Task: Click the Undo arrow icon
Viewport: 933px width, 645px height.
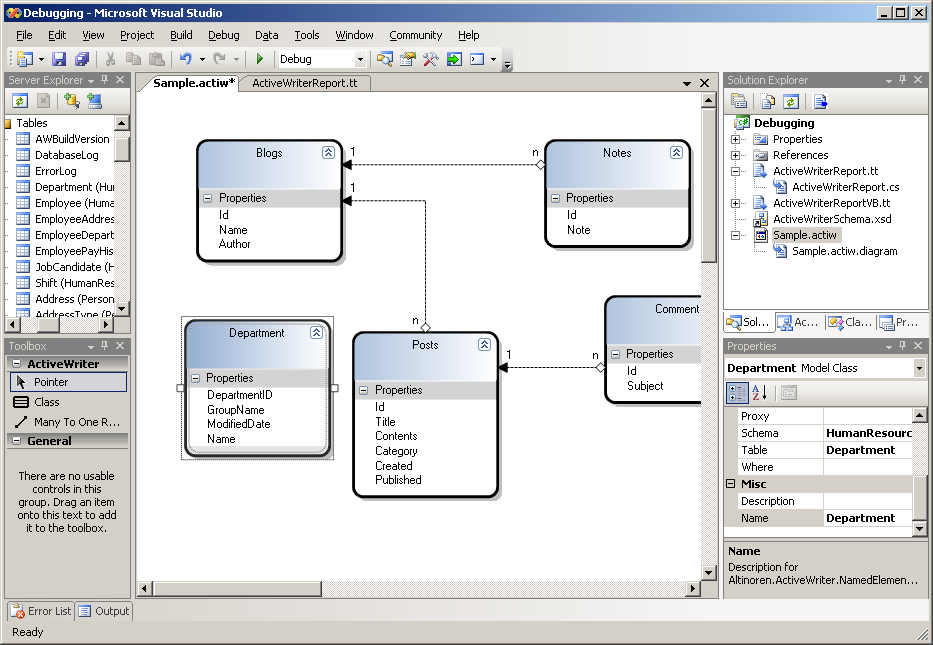Action: [x=186, y=59]
